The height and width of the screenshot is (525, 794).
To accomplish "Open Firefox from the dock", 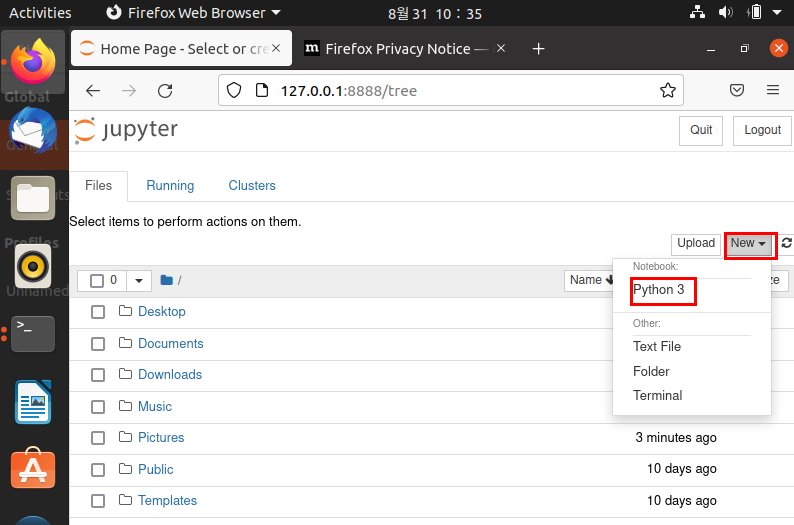I will tap(33, 62).
